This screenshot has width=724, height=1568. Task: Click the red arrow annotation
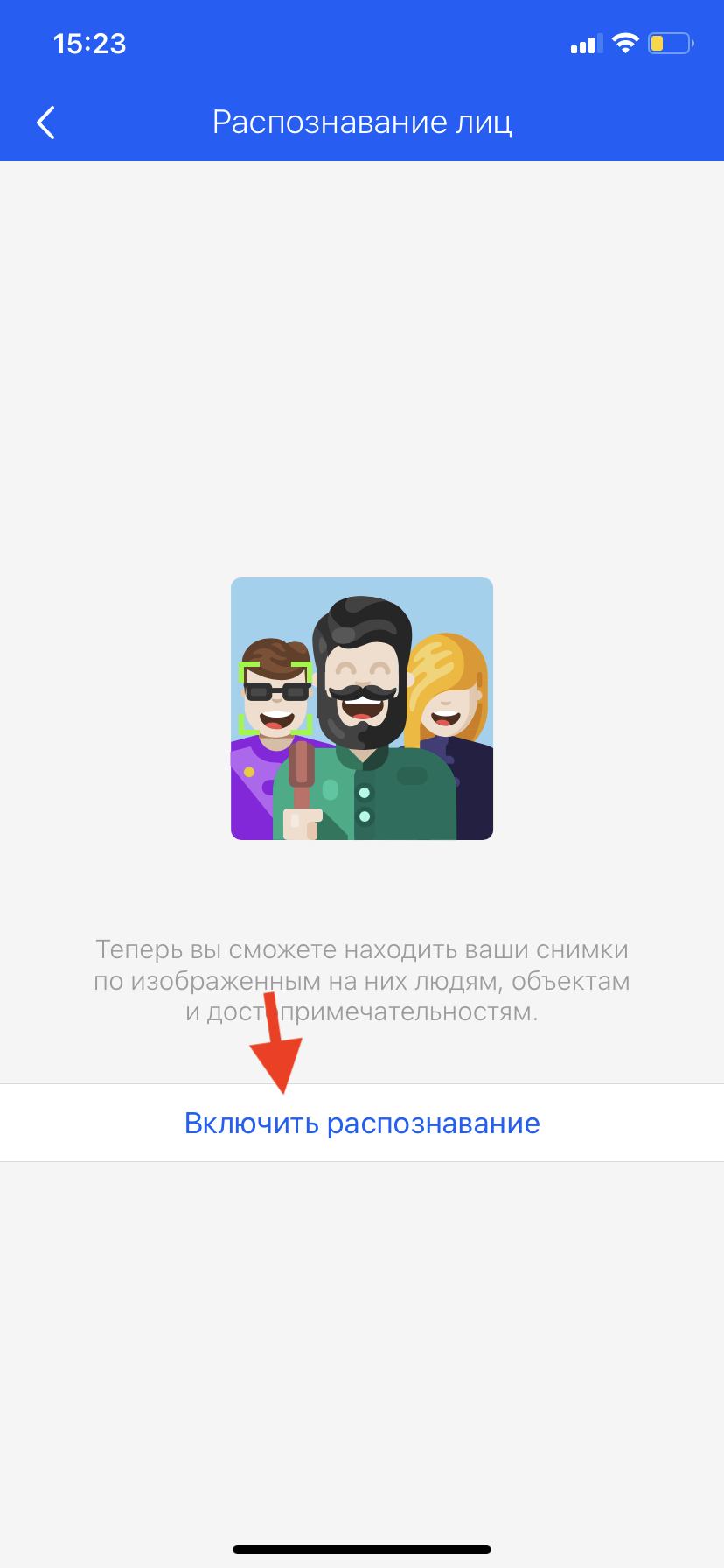tap(278, 1043)
